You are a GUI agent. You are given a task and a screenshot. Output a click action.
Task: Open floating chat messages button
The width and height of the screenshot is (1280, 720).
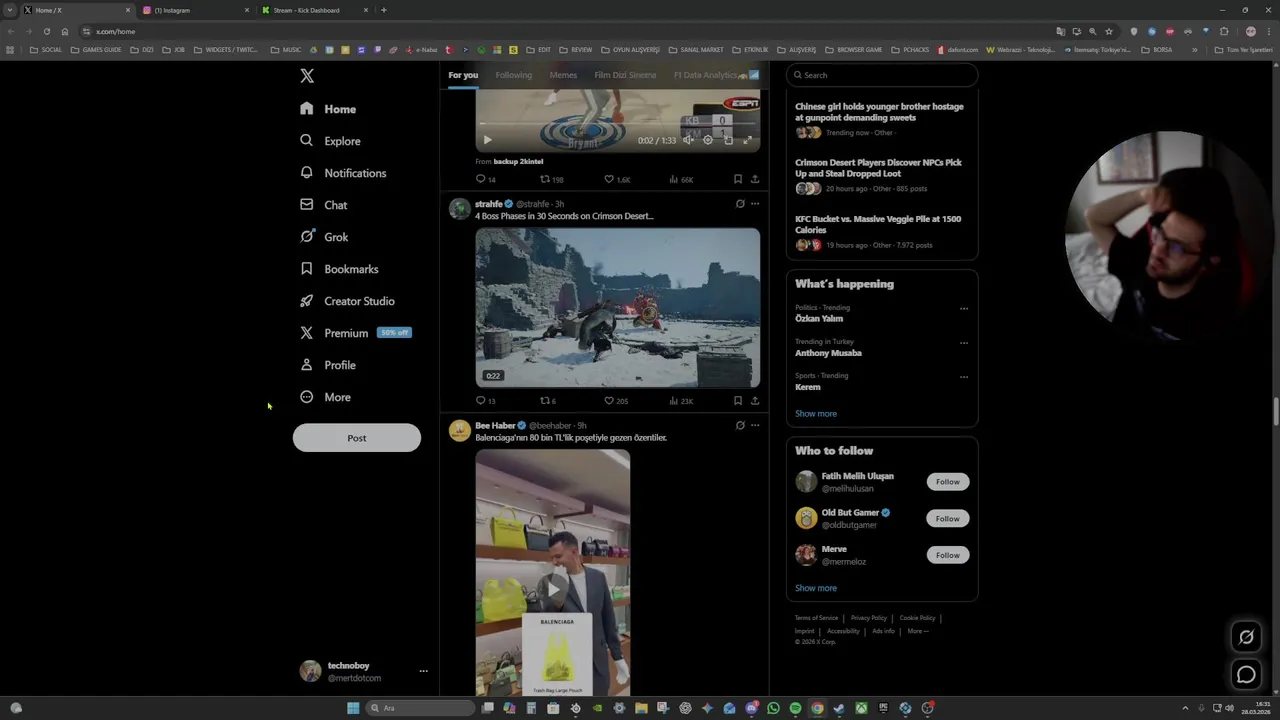[1246, 675]
